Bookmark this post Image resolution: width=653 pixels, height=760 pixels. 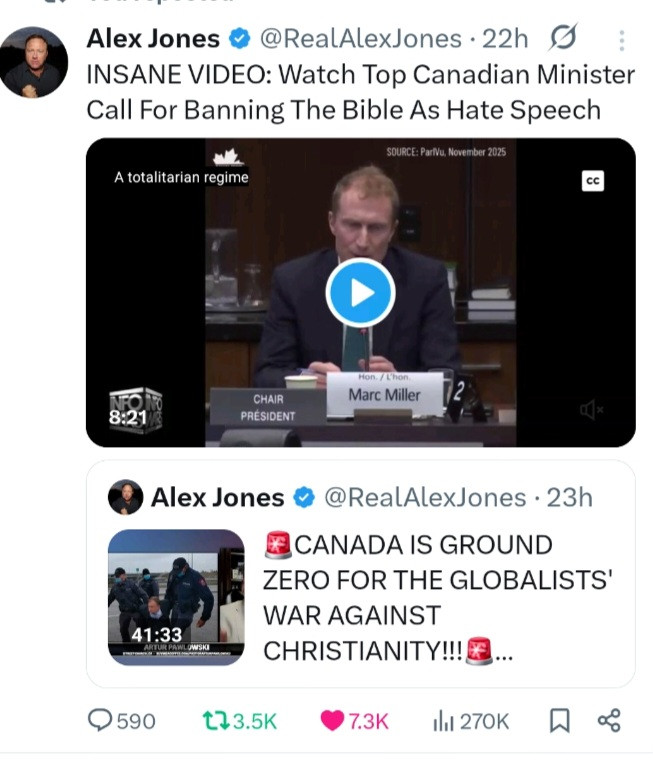click(x=561, y=720)
